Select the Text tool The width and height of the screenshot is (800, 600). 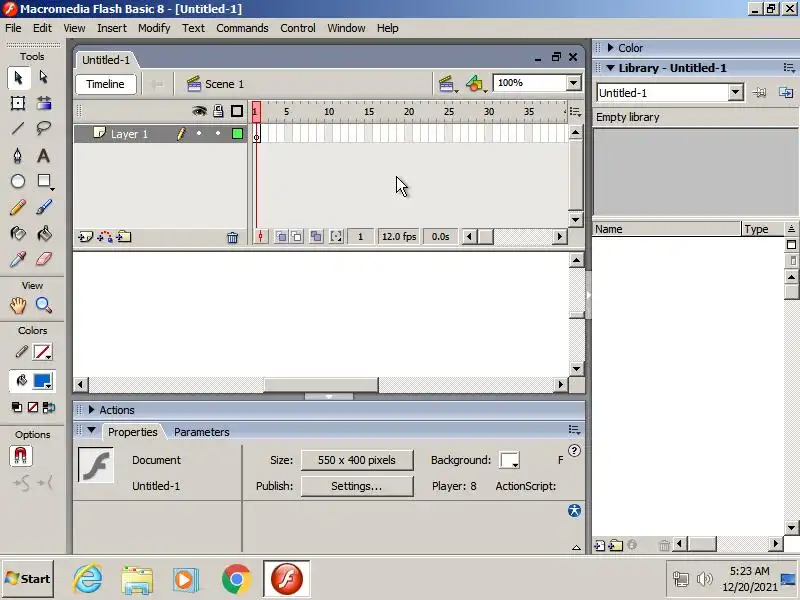point(44,155)
